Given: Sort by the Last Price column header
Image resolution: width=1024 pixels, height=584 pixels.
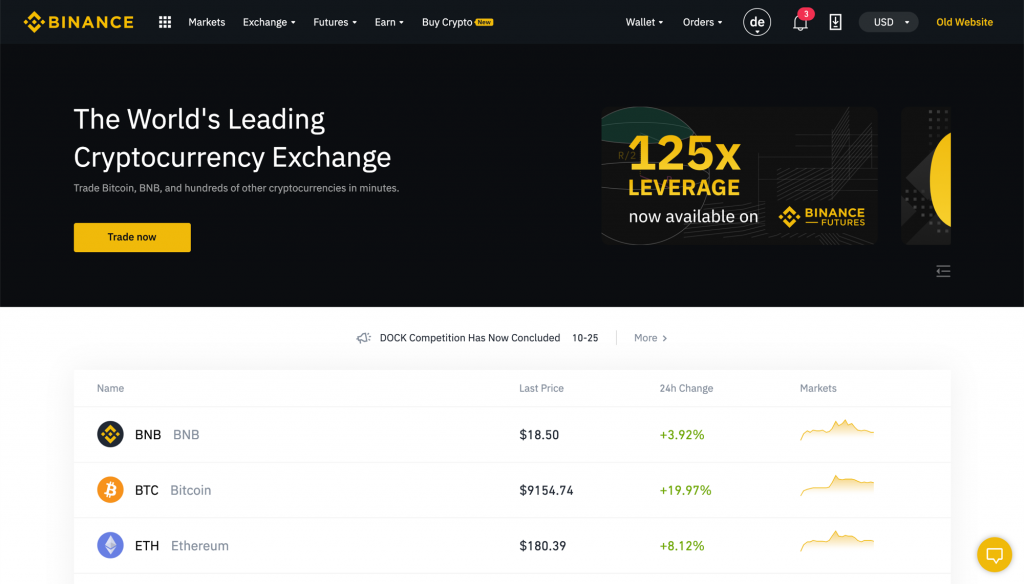Looking at the screenshot, I should point(541,388).
